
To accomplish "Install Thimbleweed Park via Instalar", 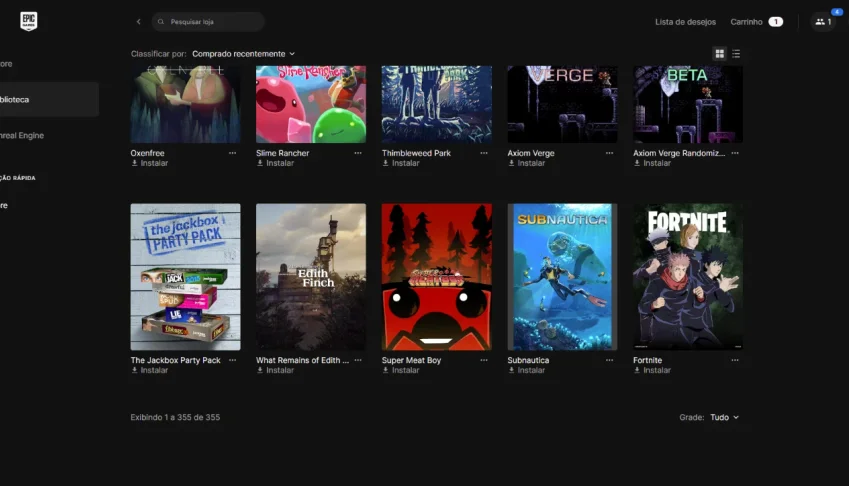I will tap(401, 163).
